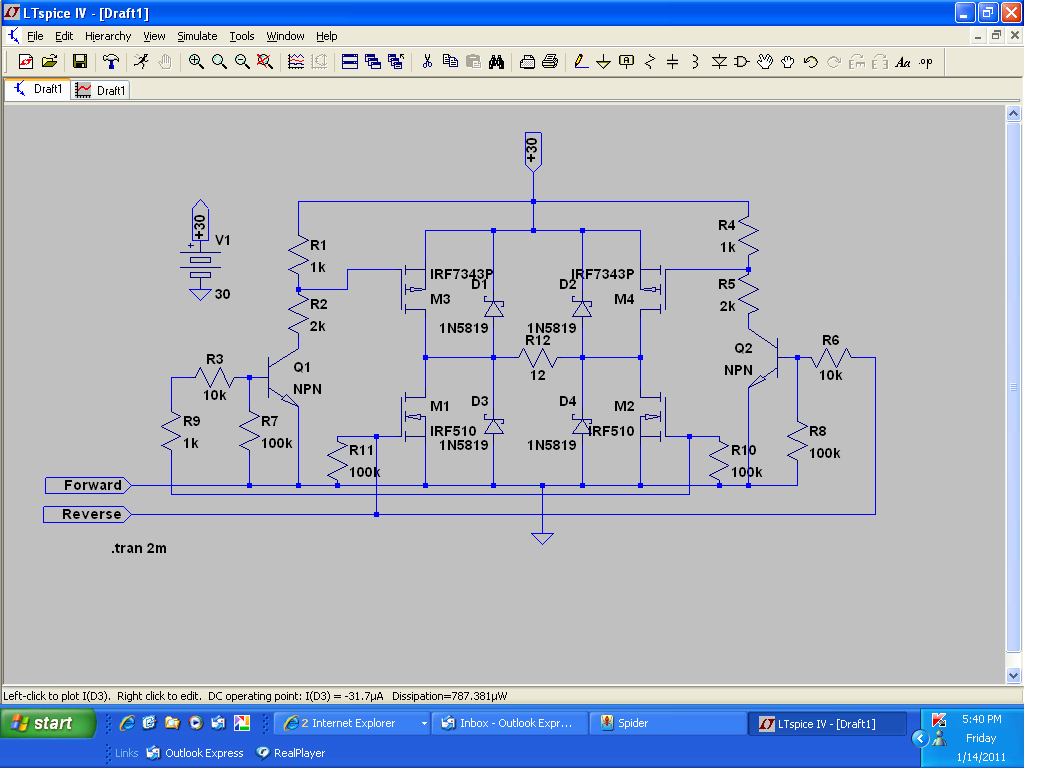Open the File menu
The height and width of the screenshot is (770, 1042).
click(x=35, y=36)
